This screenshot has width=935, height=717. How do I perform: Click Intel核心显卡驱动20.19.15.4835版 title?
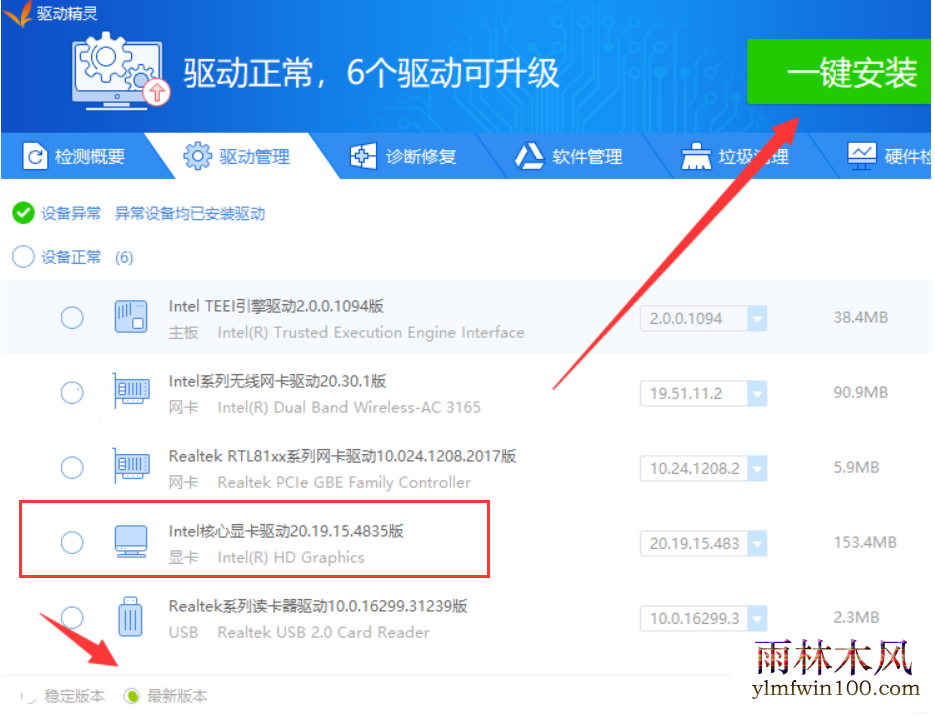pyautogui.click(x=286, y=531)
